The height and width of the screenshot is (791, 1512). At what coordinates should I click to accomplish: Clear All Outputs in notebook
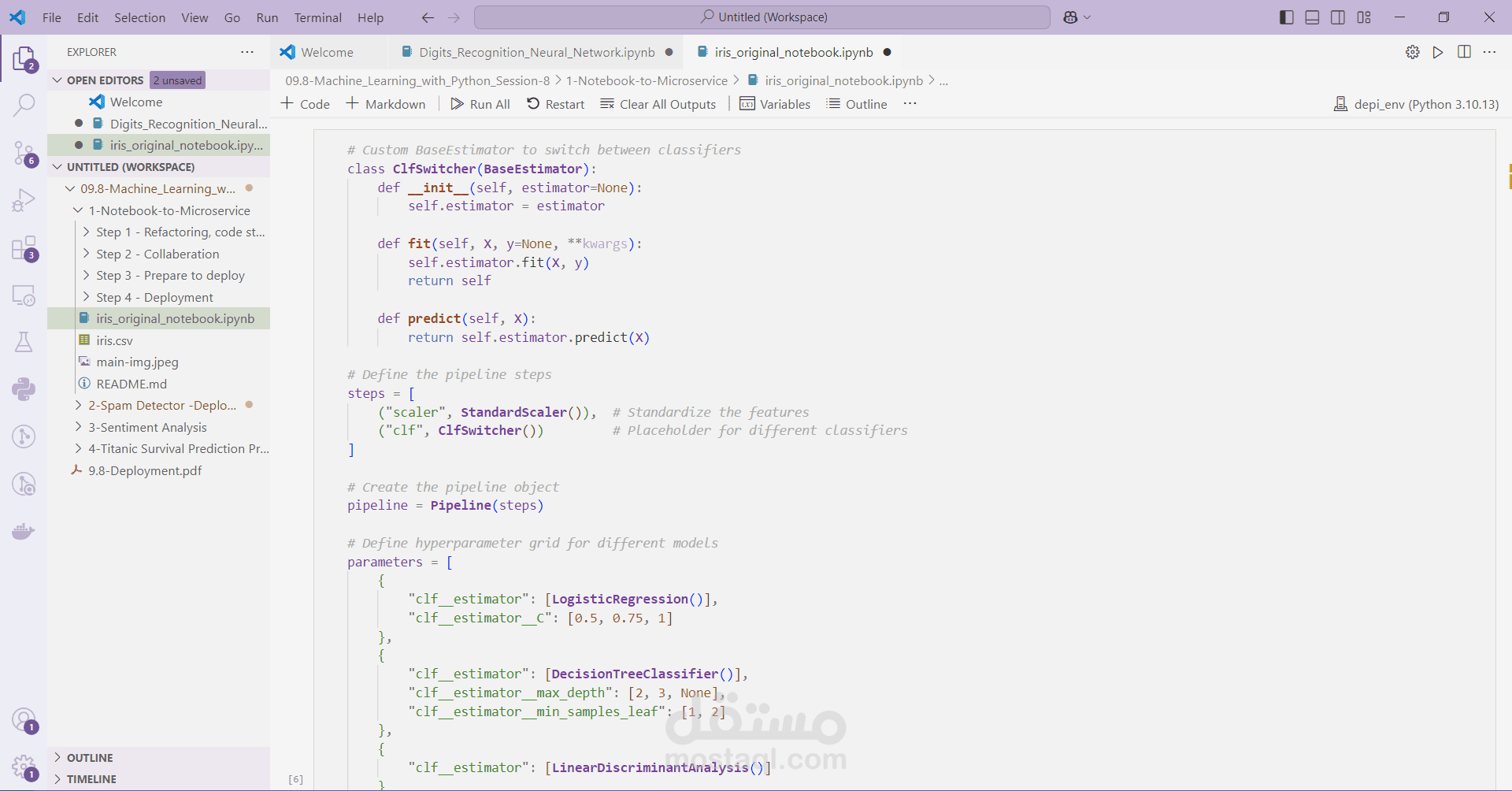point(658,104)
